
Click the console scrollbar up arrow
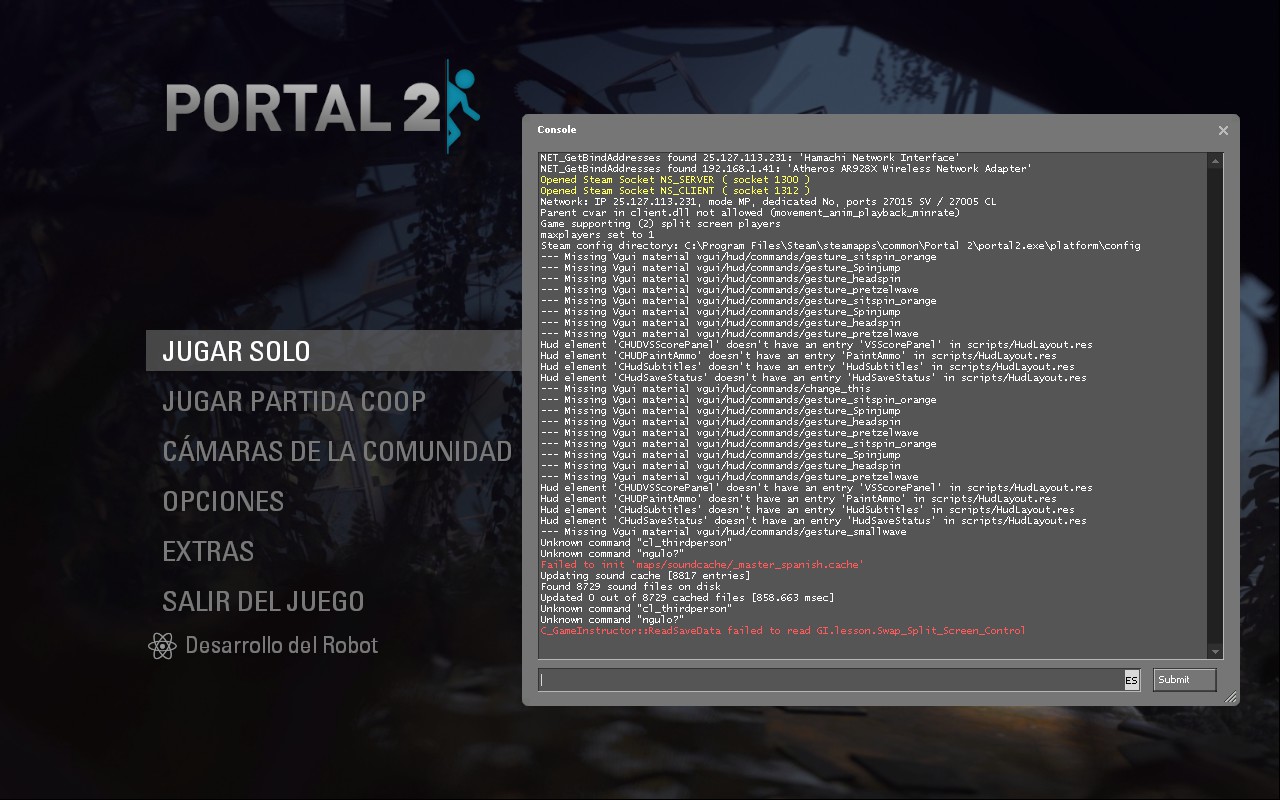1216,160
